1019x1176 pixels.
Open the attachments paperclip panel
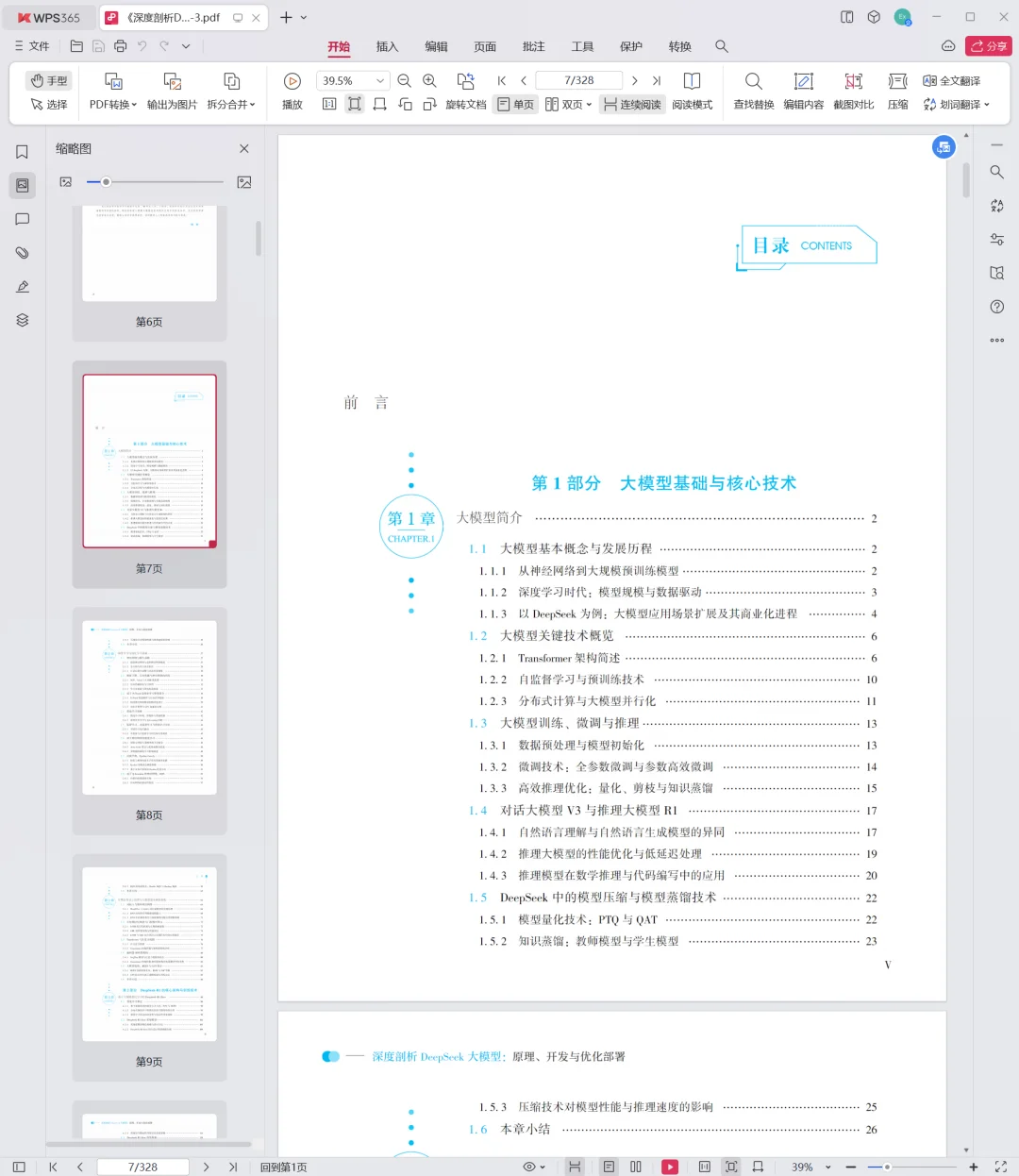[23, 253]
